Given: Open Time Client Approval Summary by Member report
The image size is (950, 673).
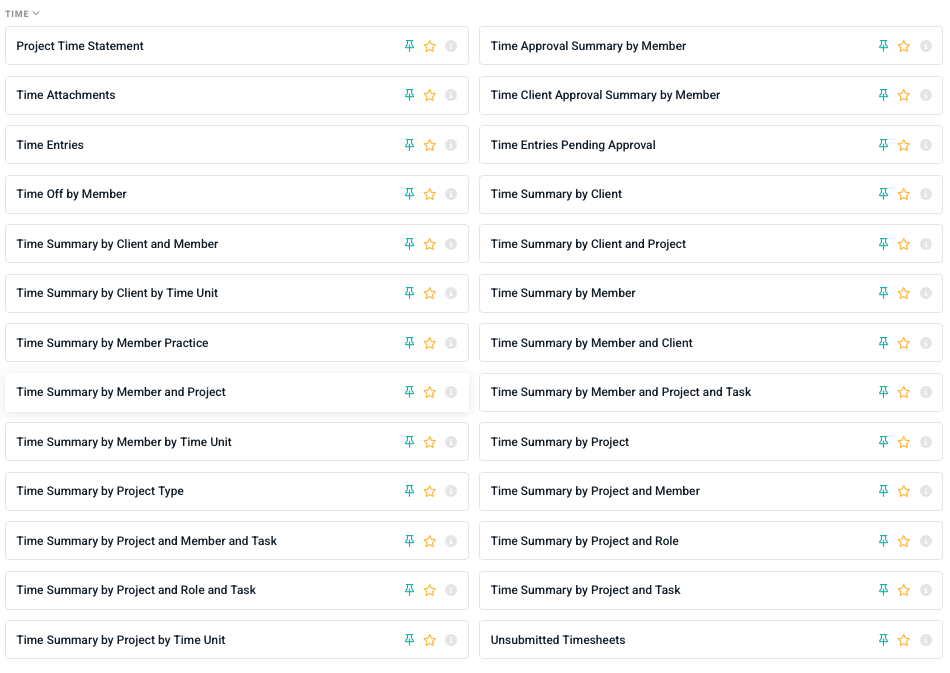Looking at the screenshot, I should coord(605,95).
